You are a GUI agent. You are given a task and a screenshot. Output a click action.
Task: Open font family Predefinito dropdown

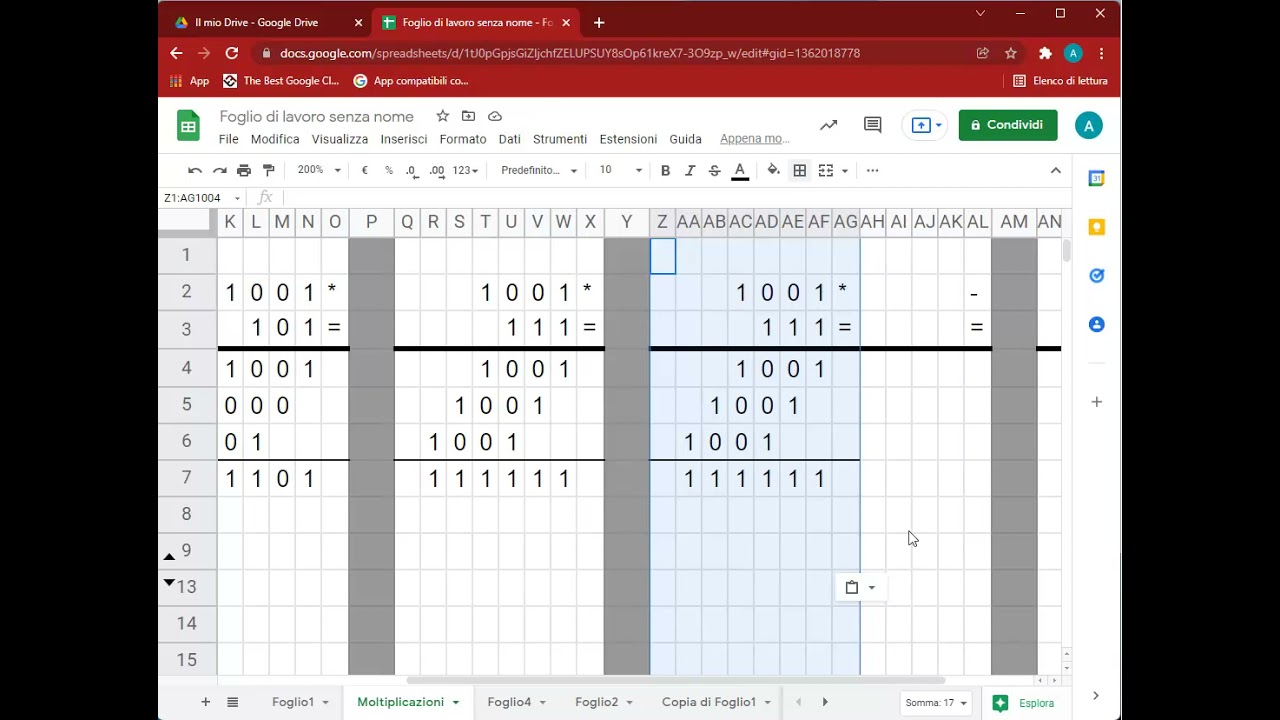tap(539, 171)
